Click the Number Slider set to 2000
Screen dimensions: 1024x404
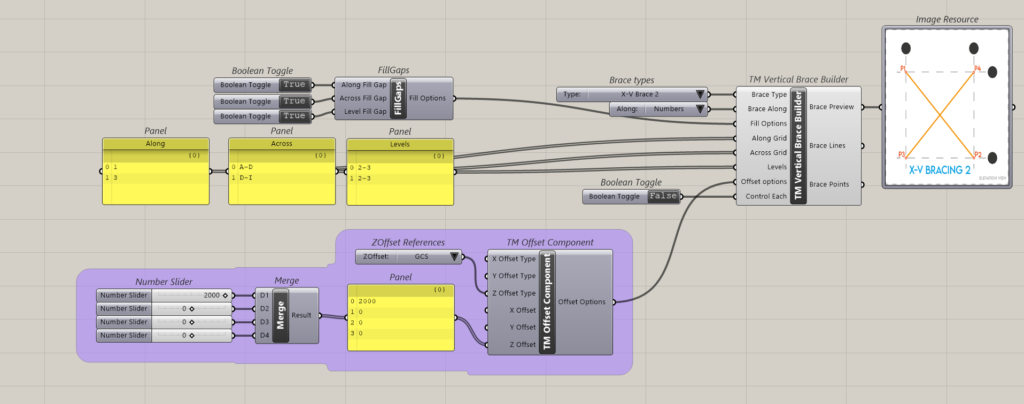click(x=165, y=296)
